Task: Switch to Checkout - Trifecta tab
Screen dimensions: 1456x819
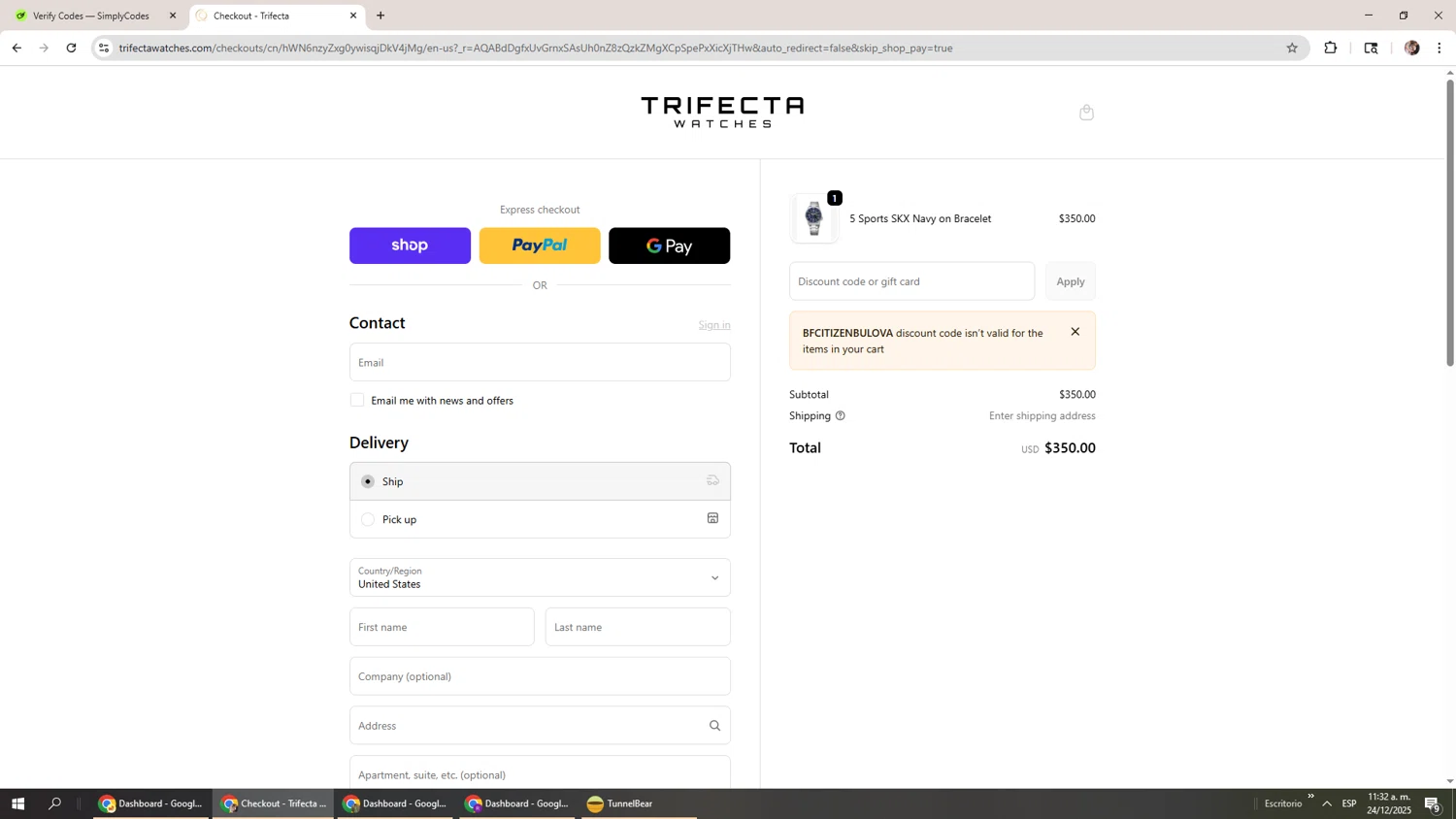Action: pos(277,16)
